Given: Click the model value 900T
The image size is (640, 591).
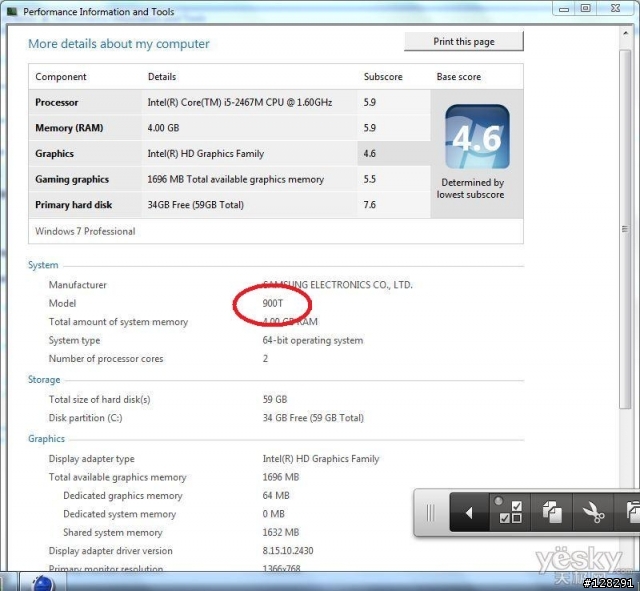Looking at the screenshot, I should [273, 303].
